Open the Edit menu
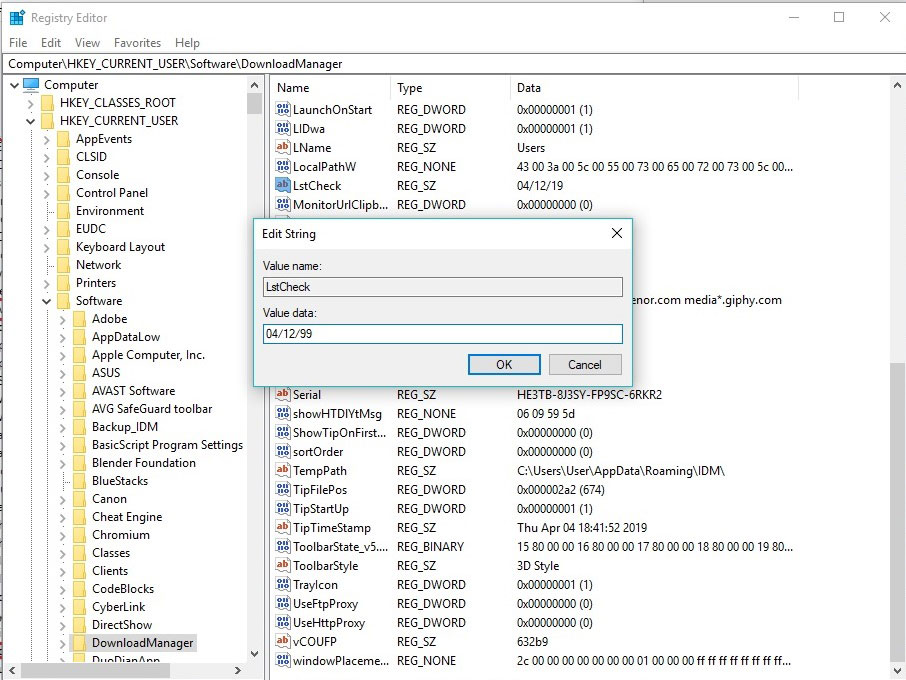The image size is (906, 680). 51,43
